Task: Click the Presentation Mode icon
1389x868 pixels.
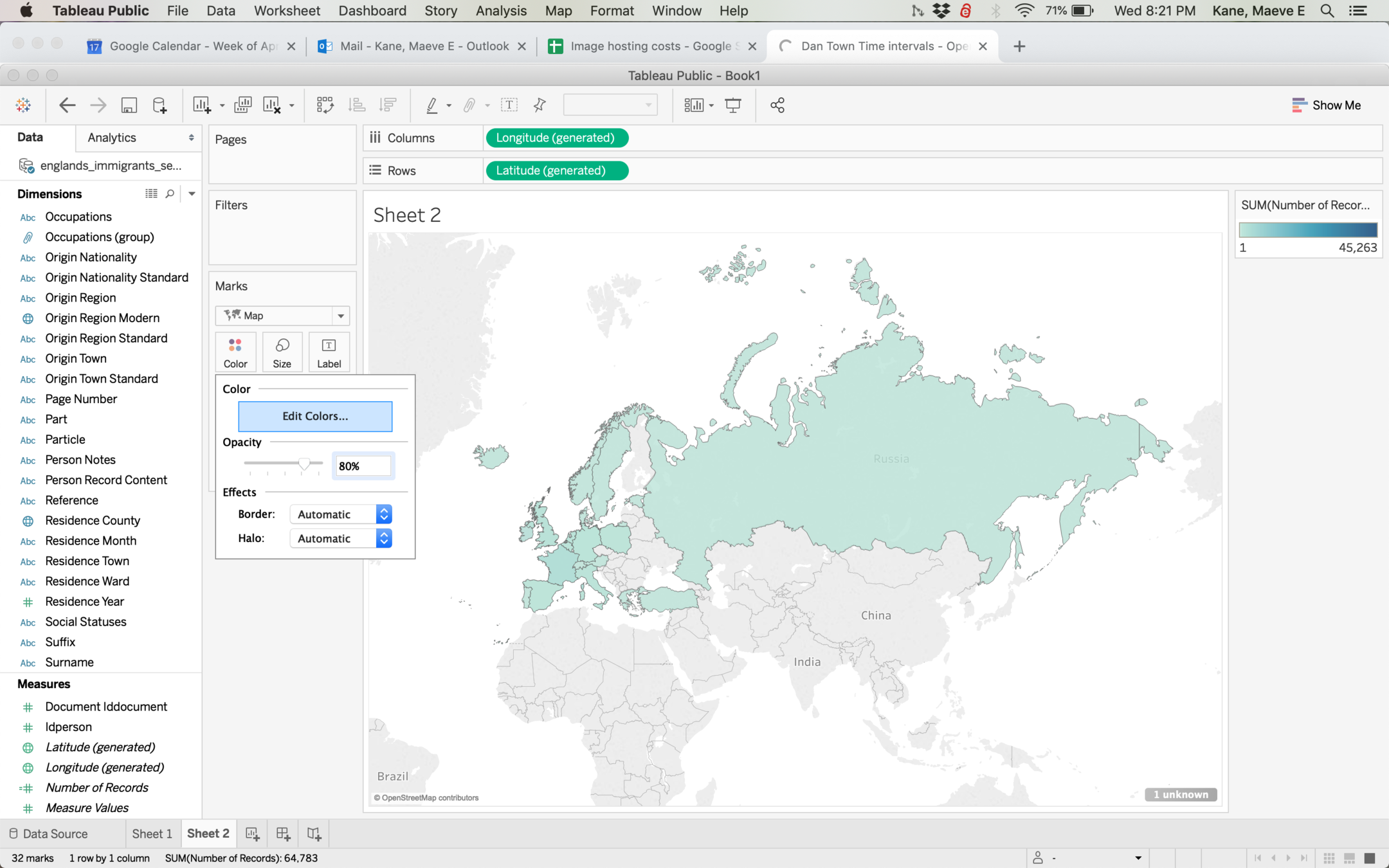Action: point(732,105)
